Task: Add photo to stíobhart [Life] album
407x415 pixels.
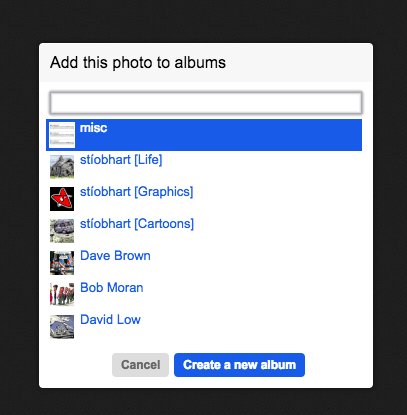Action: click(x=121, y=160)
